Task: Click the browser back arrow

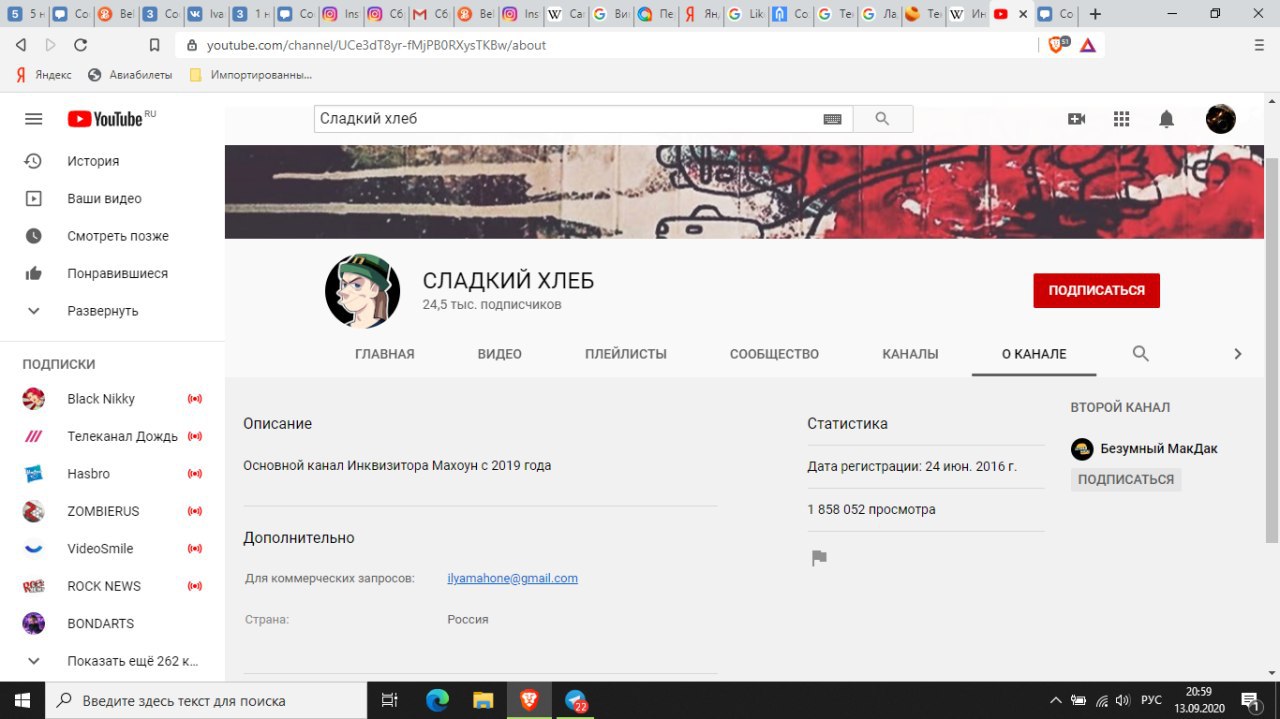Action: (x=21, y=45)
